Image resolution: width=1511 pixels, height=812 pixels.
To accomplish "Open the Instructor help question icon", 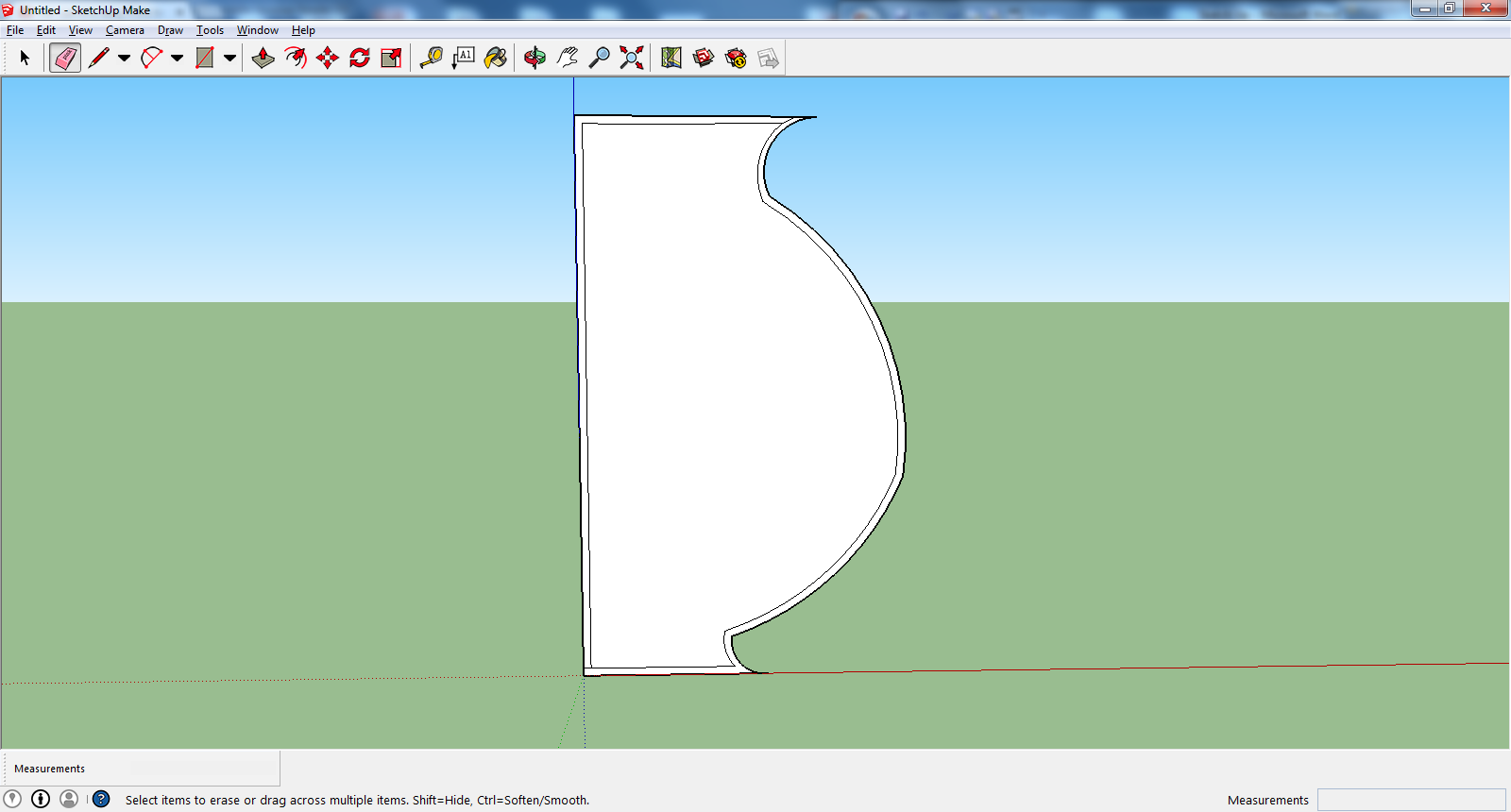I will (101, 799).
